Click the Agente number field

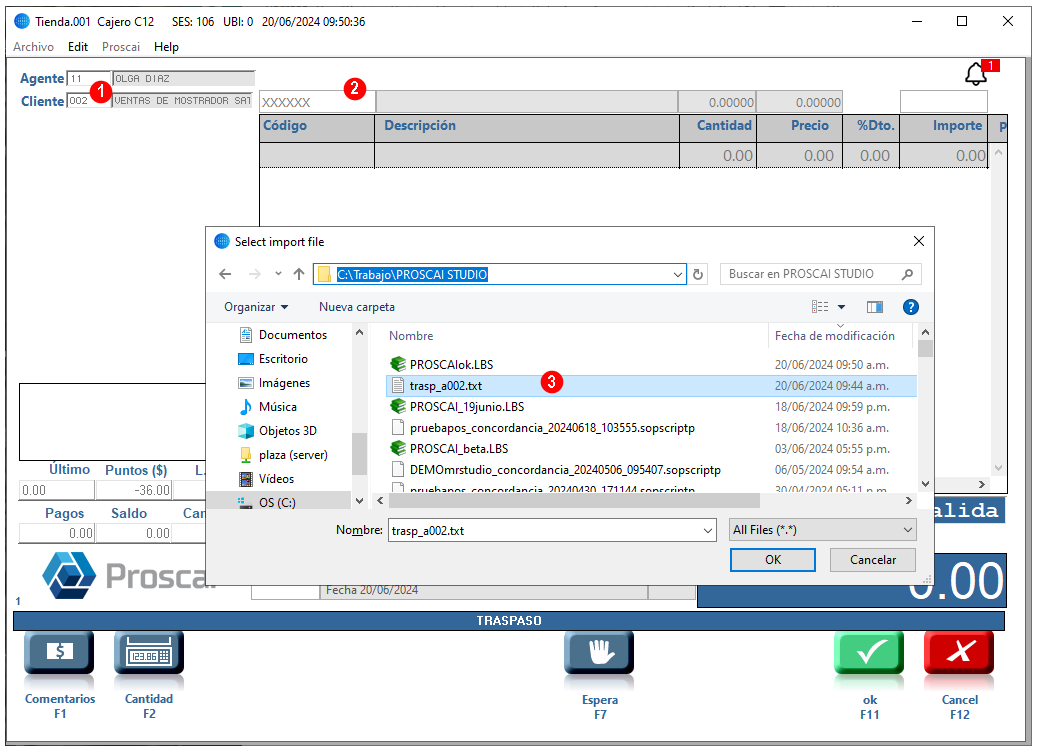pos(89,79)
